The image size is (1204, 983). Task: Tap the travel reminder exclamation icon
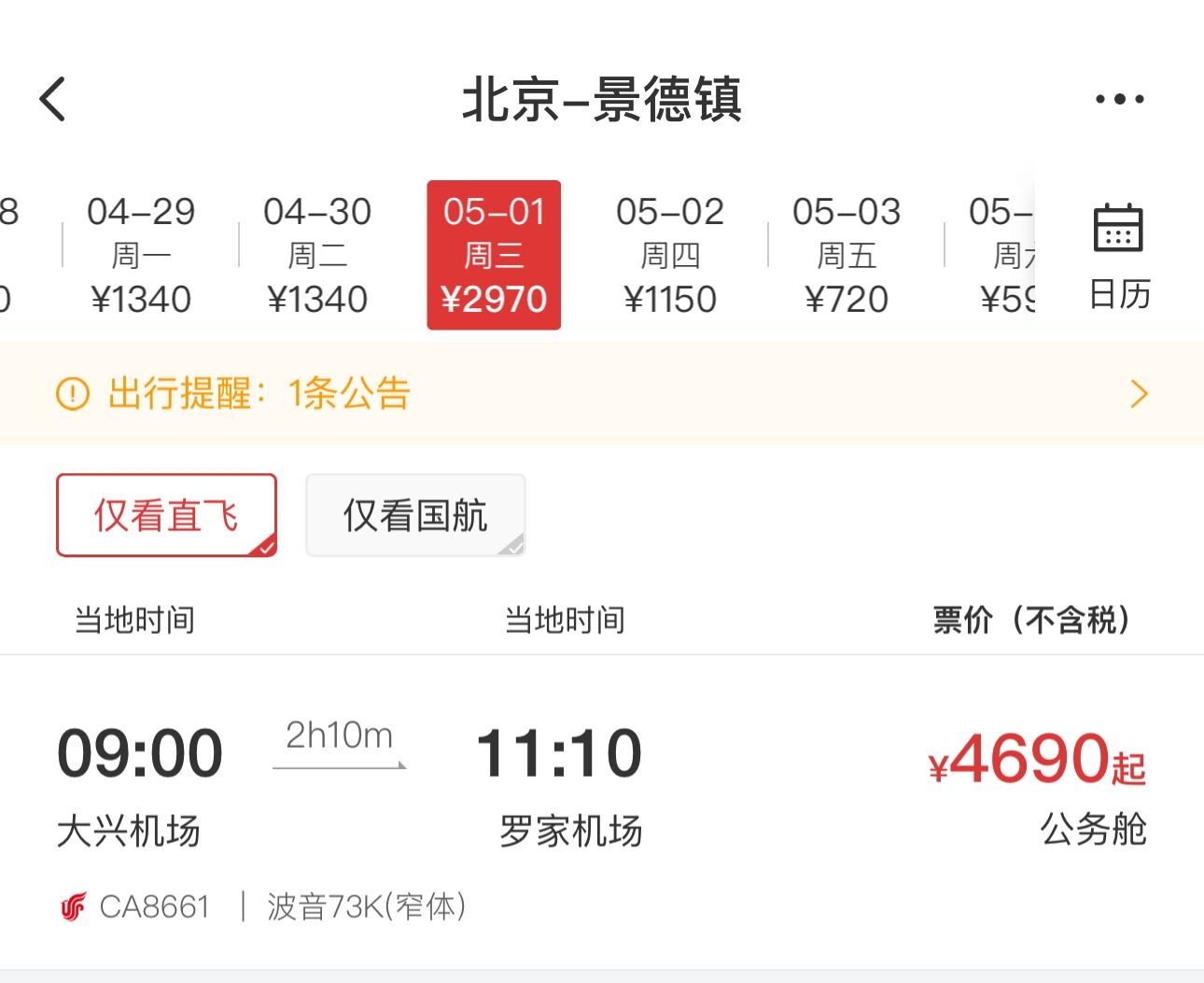(x=73, y=394)
